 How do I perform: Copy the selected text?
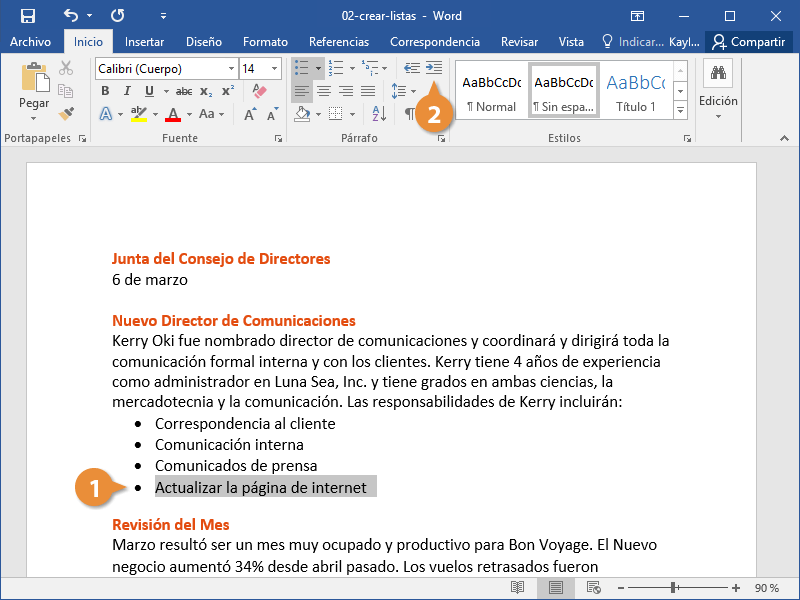(66, 91)
